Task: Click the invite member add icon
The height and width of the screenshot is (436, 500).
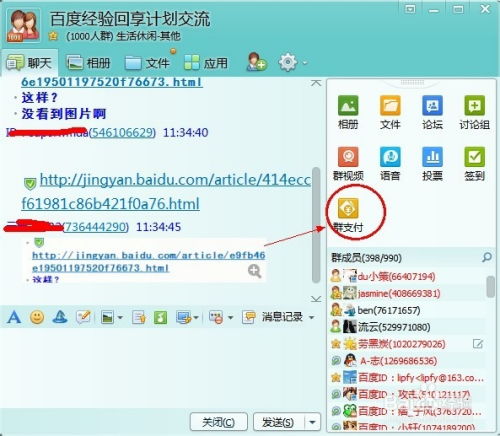Action: (x=256, y=62)
